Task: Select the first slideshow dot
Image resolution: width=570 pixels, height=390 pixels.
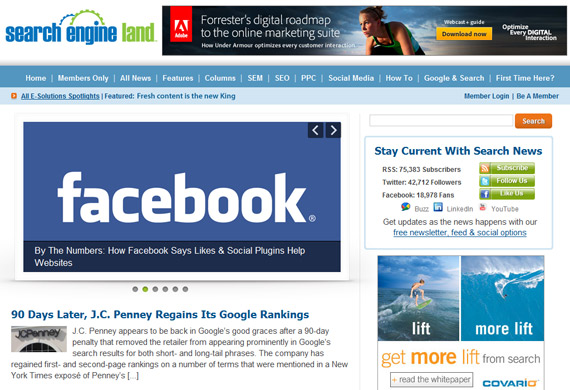Action: click(x=135, y=289)
